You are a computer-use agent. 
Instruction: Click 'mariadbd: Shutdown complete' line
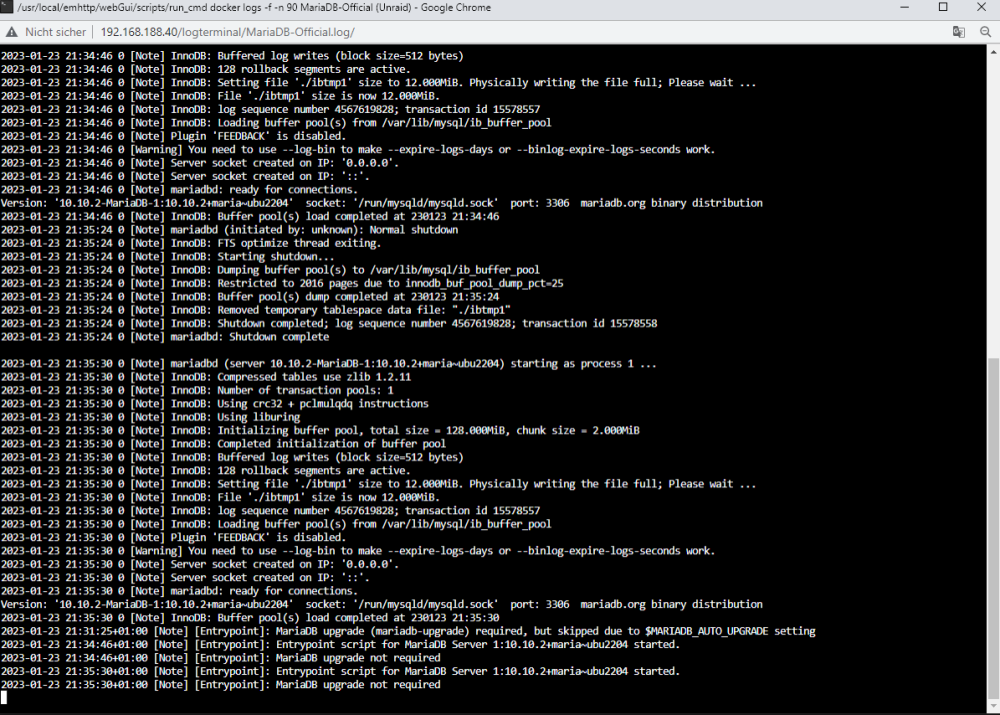pyautogui.click(x=165, y=337)
